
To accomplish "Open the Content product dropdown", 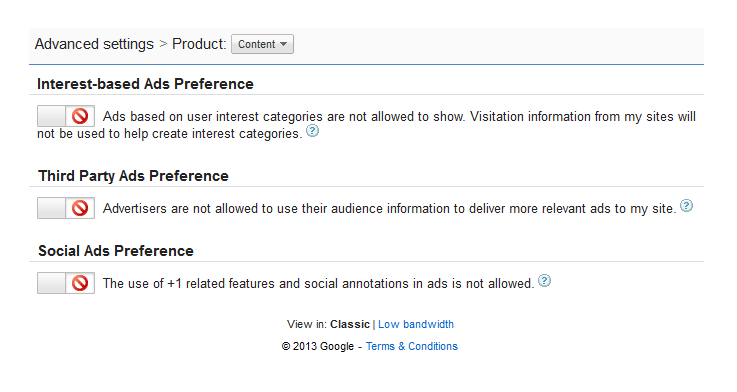I will [262, 44].
